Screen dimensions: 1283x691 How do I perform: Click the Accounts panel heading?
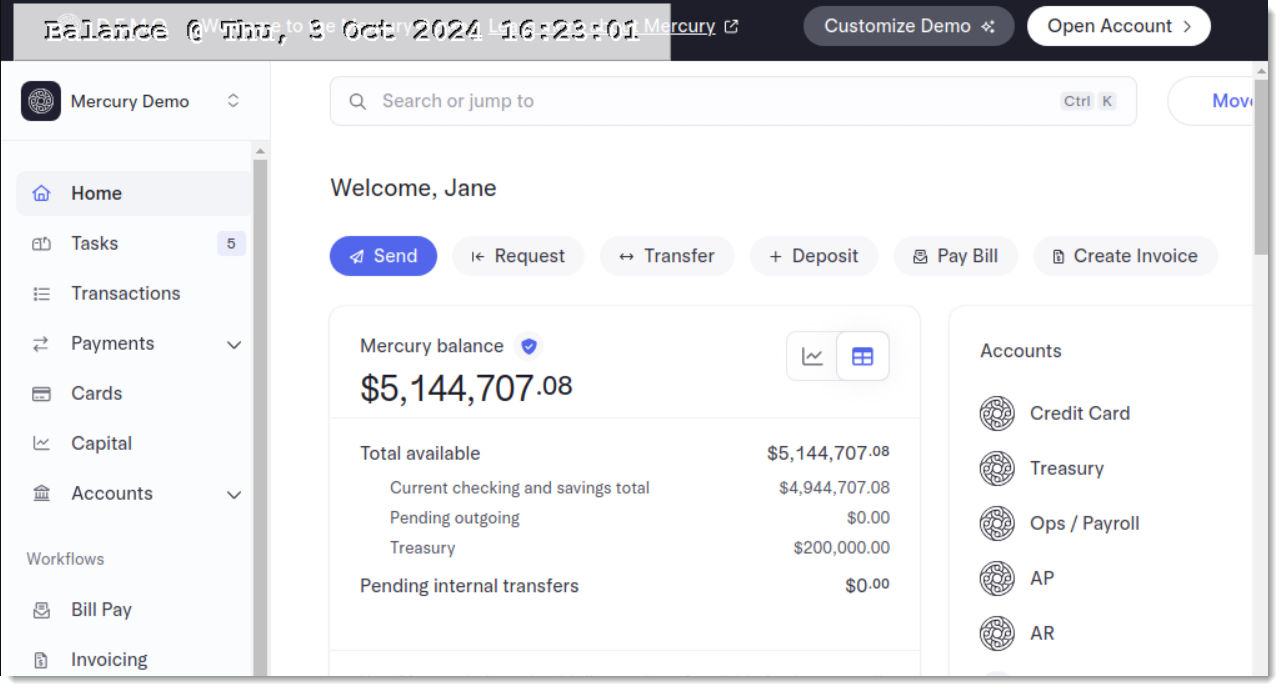[x=1020, y=351]
